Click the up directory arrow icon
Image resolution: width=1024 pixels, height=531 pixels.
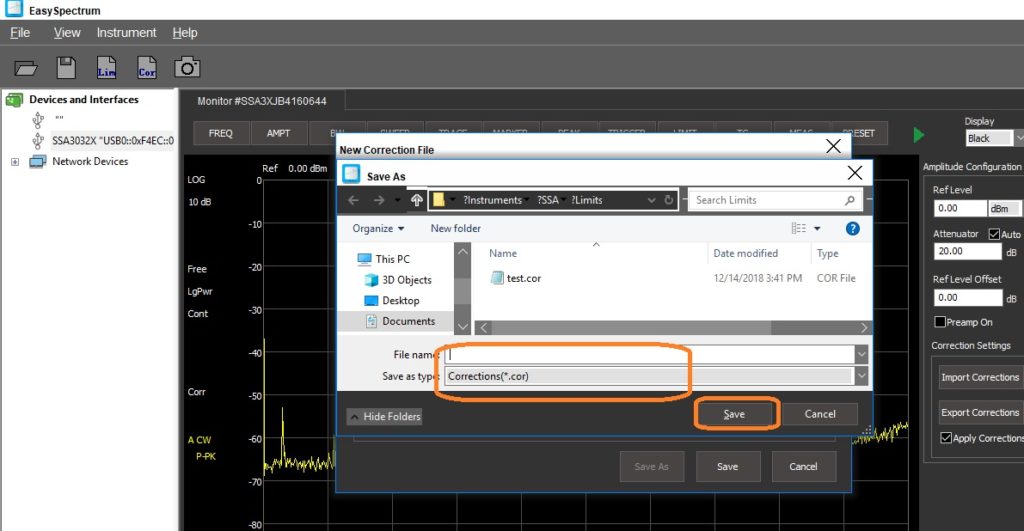(417, 200)
